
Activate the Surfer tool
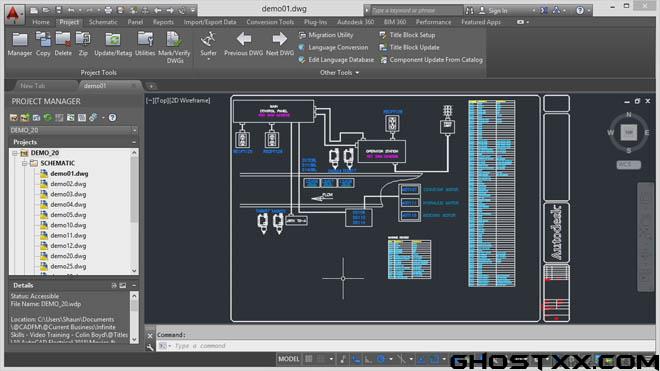208,44
